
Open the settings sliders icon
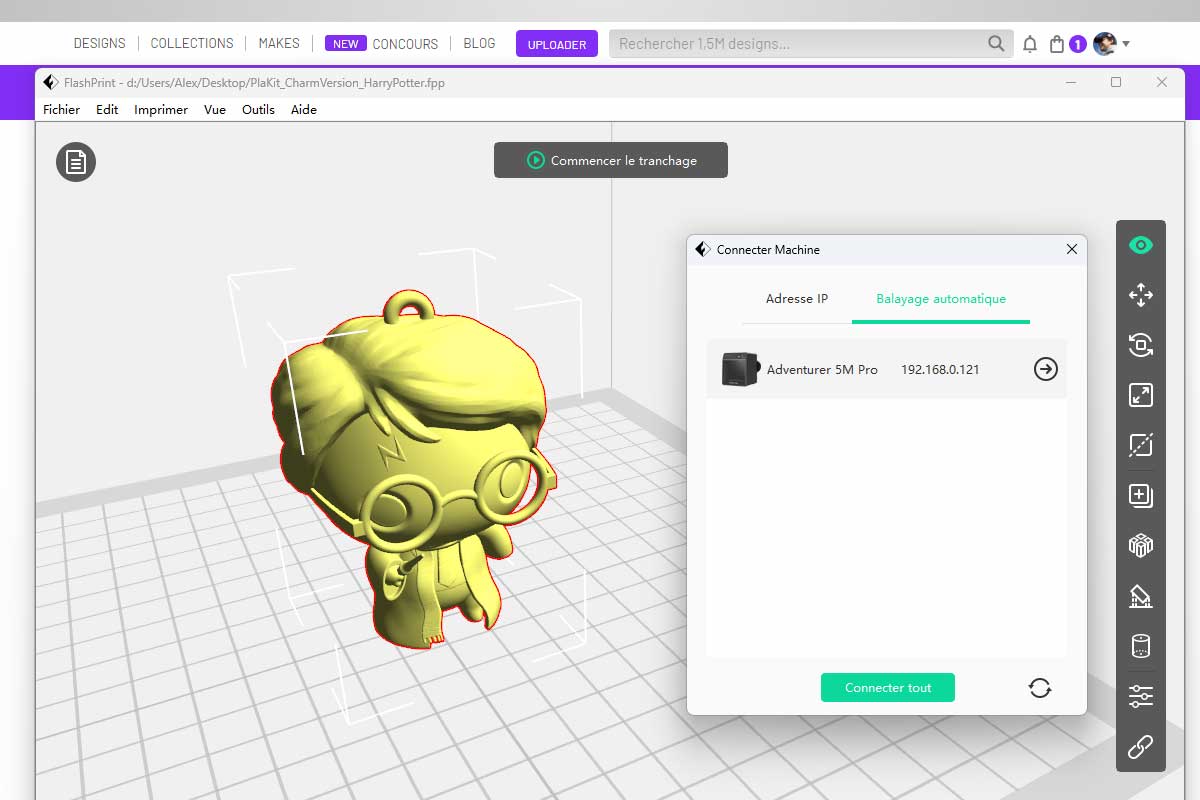click(1140, 696)
